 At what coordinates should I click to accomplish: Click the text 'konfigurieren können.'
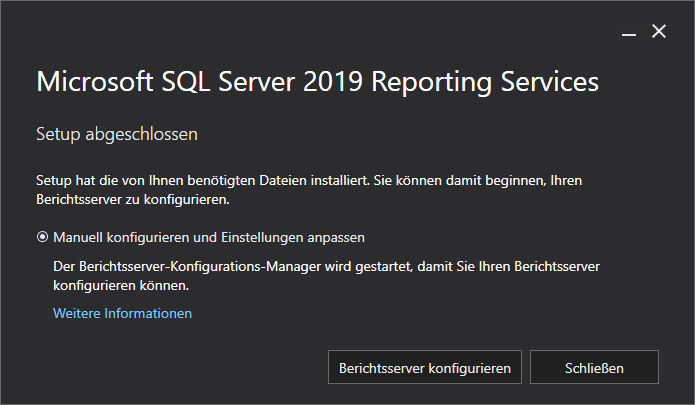[x=121, y=285]
